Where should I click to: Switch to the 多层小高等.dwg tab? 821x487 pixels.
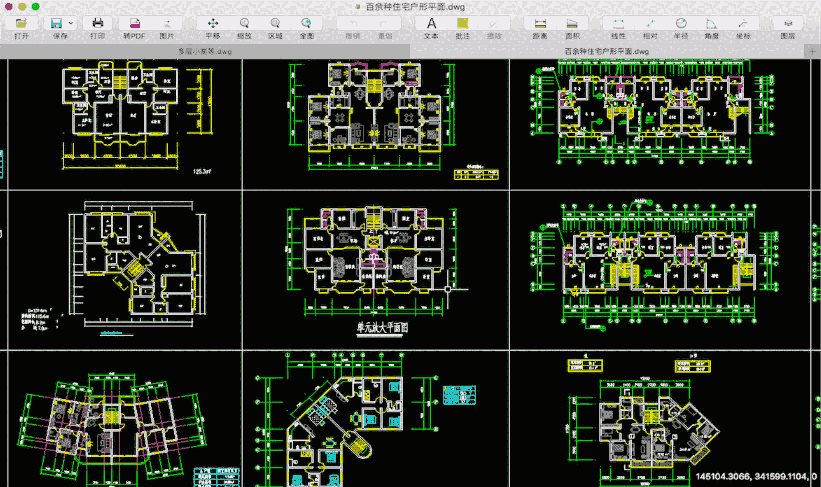(x=205, y=51)
